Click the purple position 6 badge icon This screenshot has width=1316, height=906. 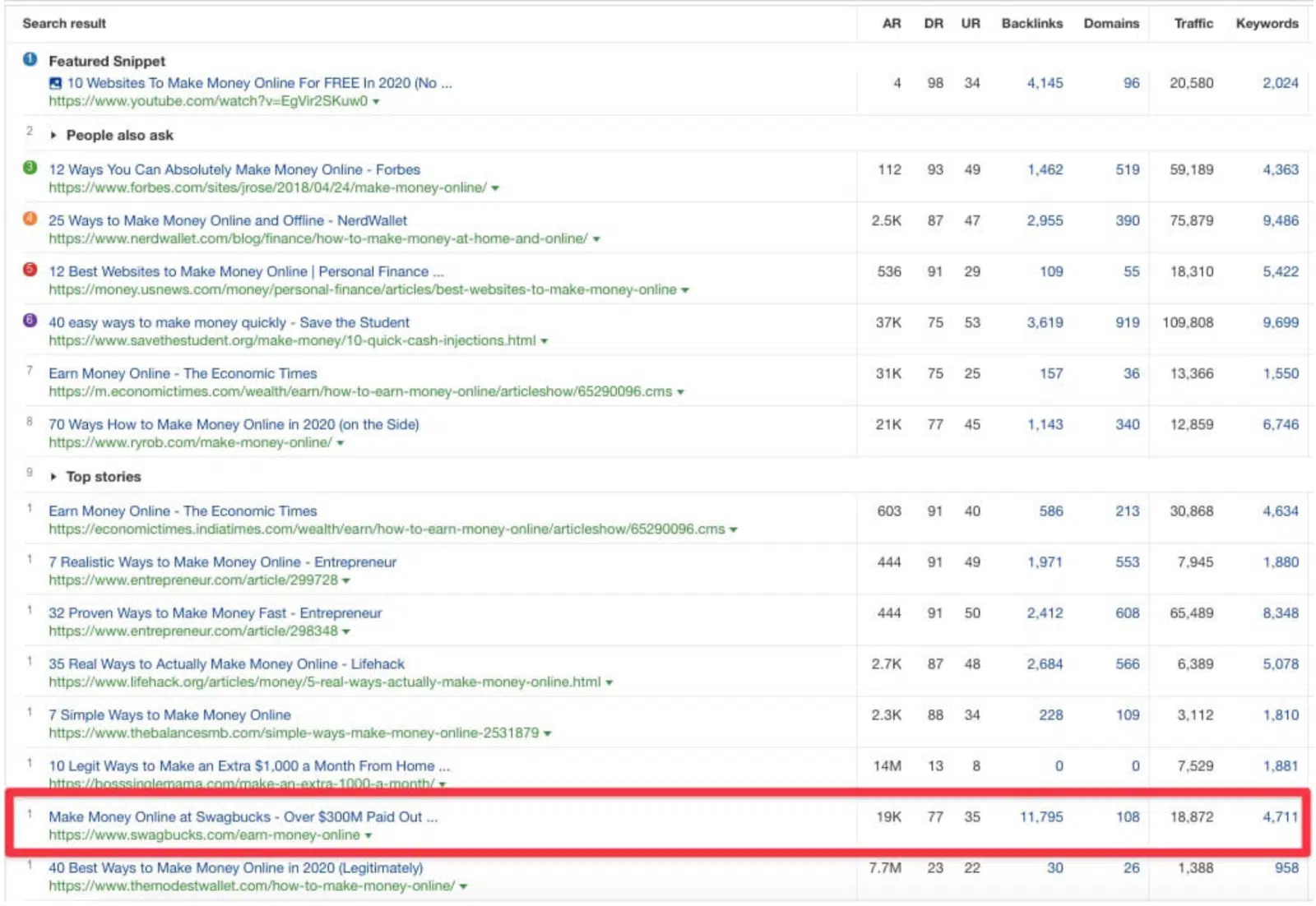pos(30,321)
